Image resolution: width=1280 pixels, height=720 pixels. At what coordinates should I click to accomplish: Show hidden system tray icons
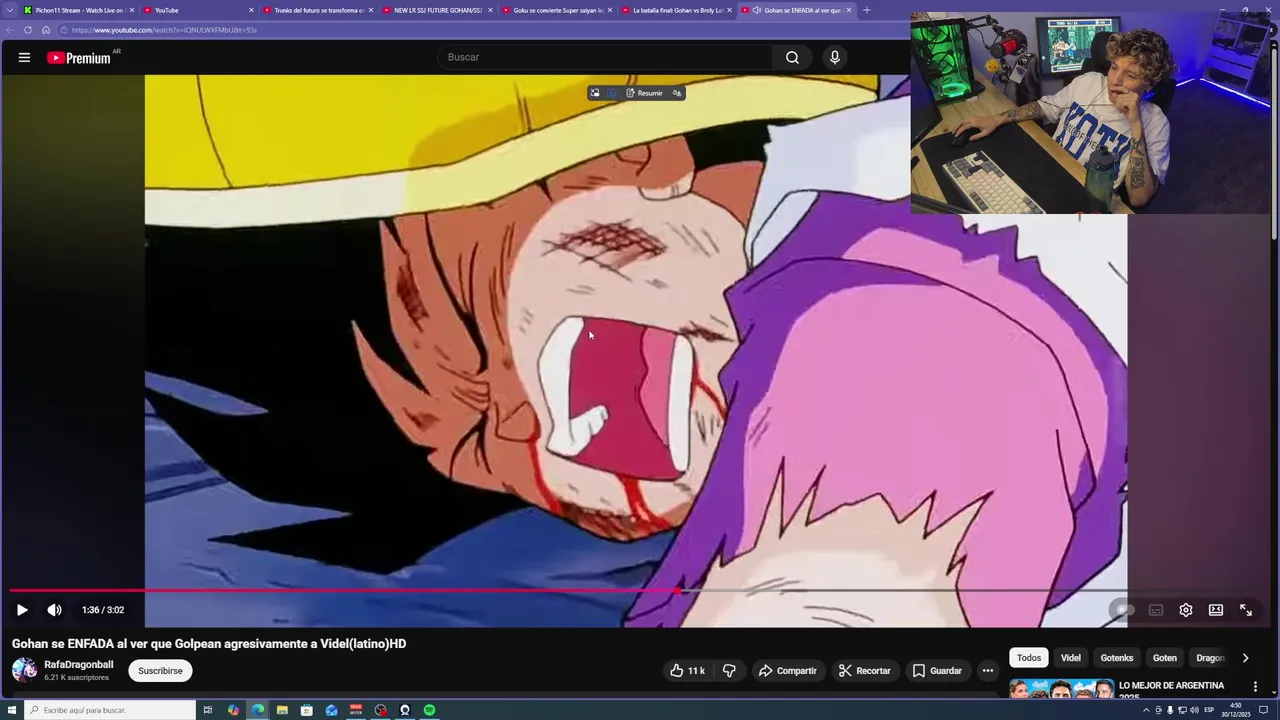point(1147,710)
